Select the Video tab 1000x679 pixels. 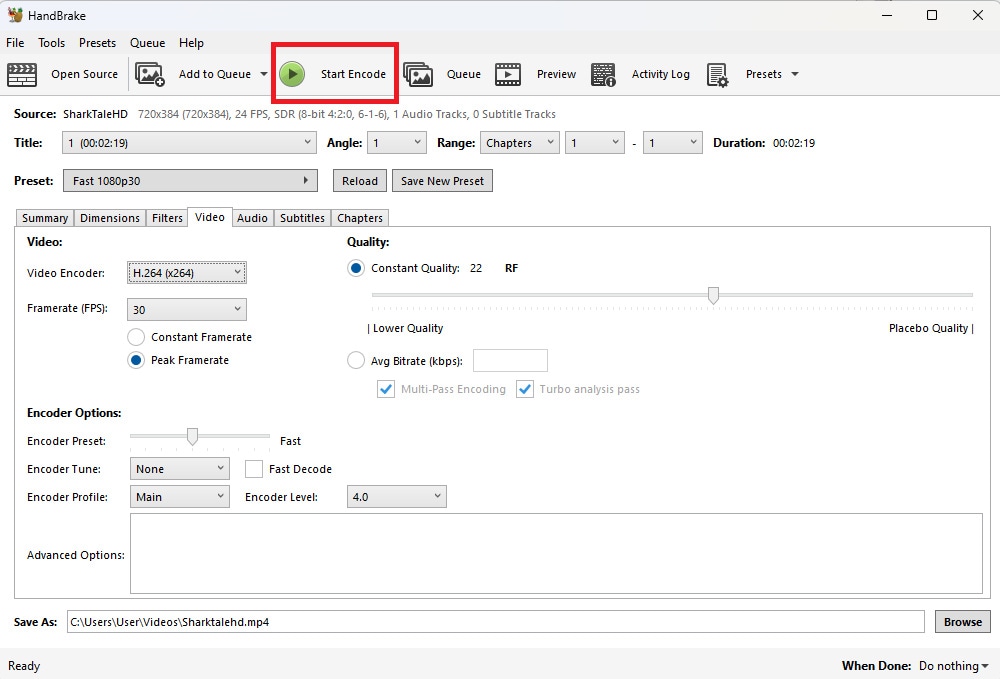(x=210, y=217)
